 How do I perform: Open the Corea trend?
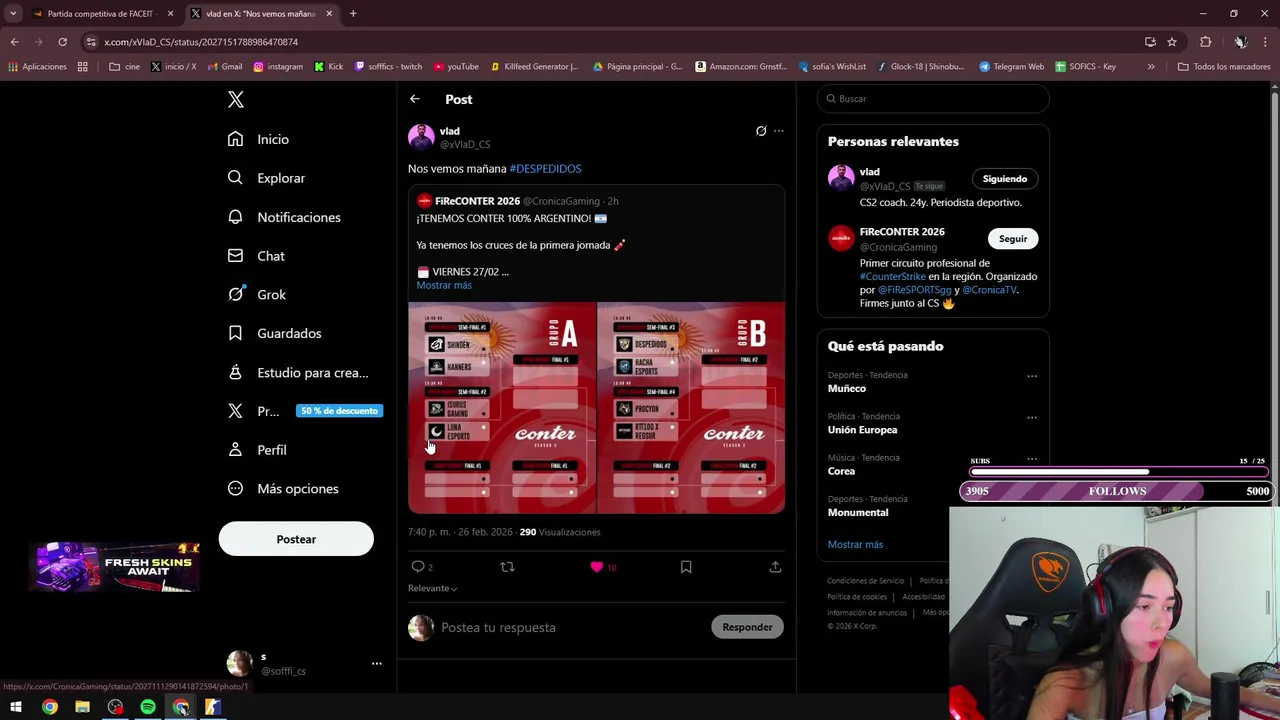pos(841,471)
